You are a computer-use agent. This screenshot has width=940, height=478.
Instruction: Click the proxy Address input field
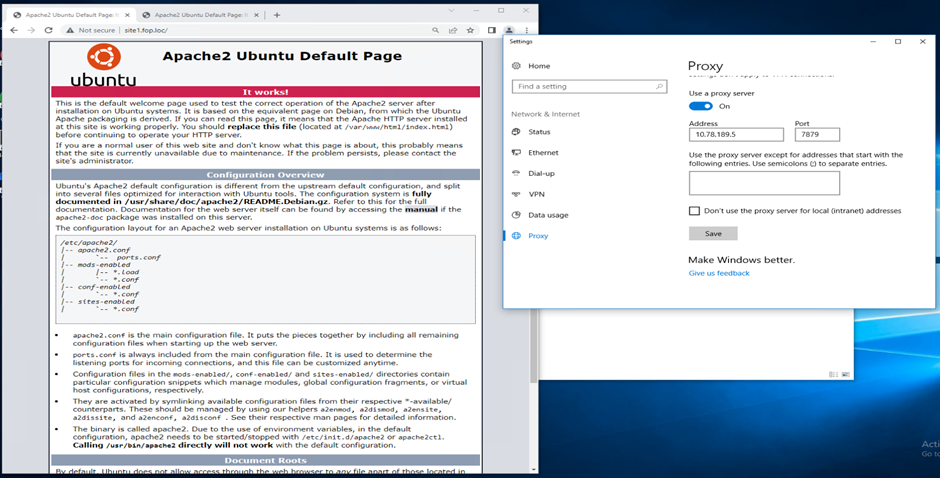[736, 135]
